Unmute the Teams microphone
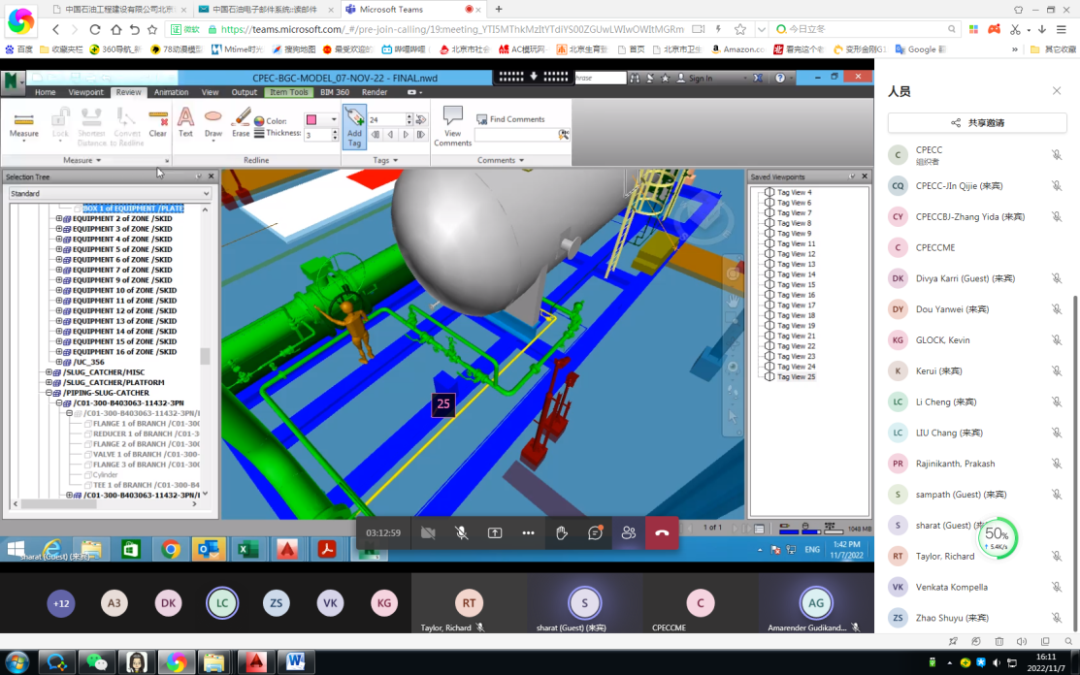 461,533
